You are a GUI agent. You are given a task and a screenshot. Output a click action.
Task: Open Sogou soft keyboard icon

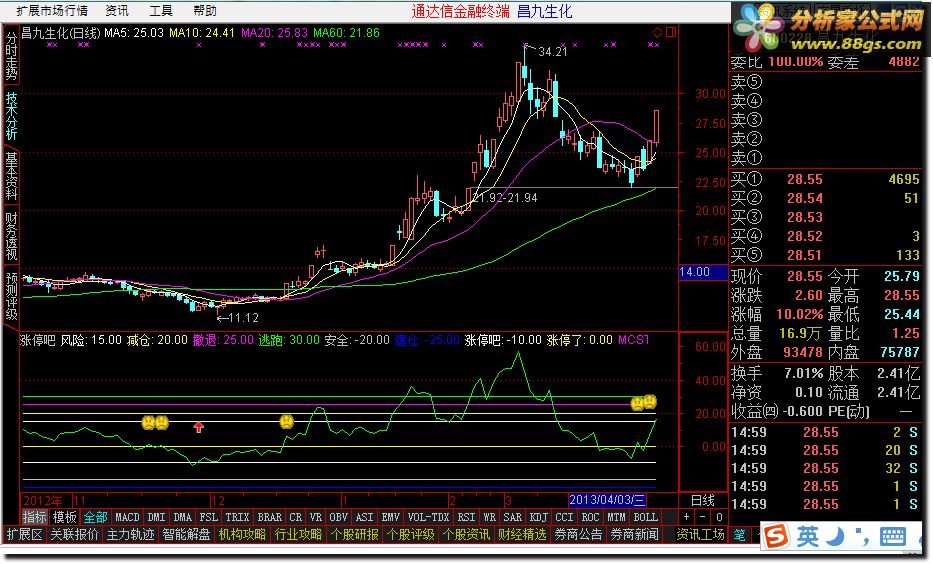pyautogui.click(x=893, y=537)
